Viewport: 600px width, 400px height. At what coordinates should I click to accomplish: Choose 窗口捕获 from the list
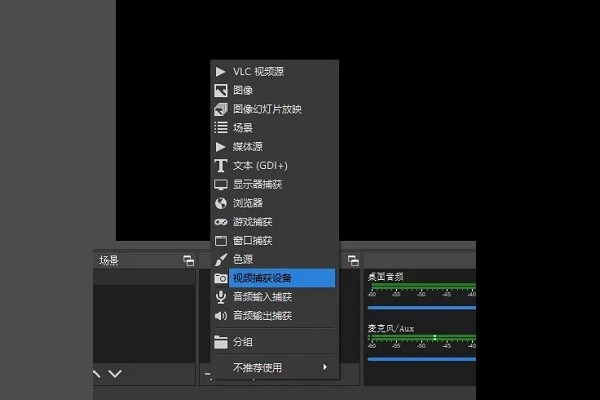pos(274,241)
